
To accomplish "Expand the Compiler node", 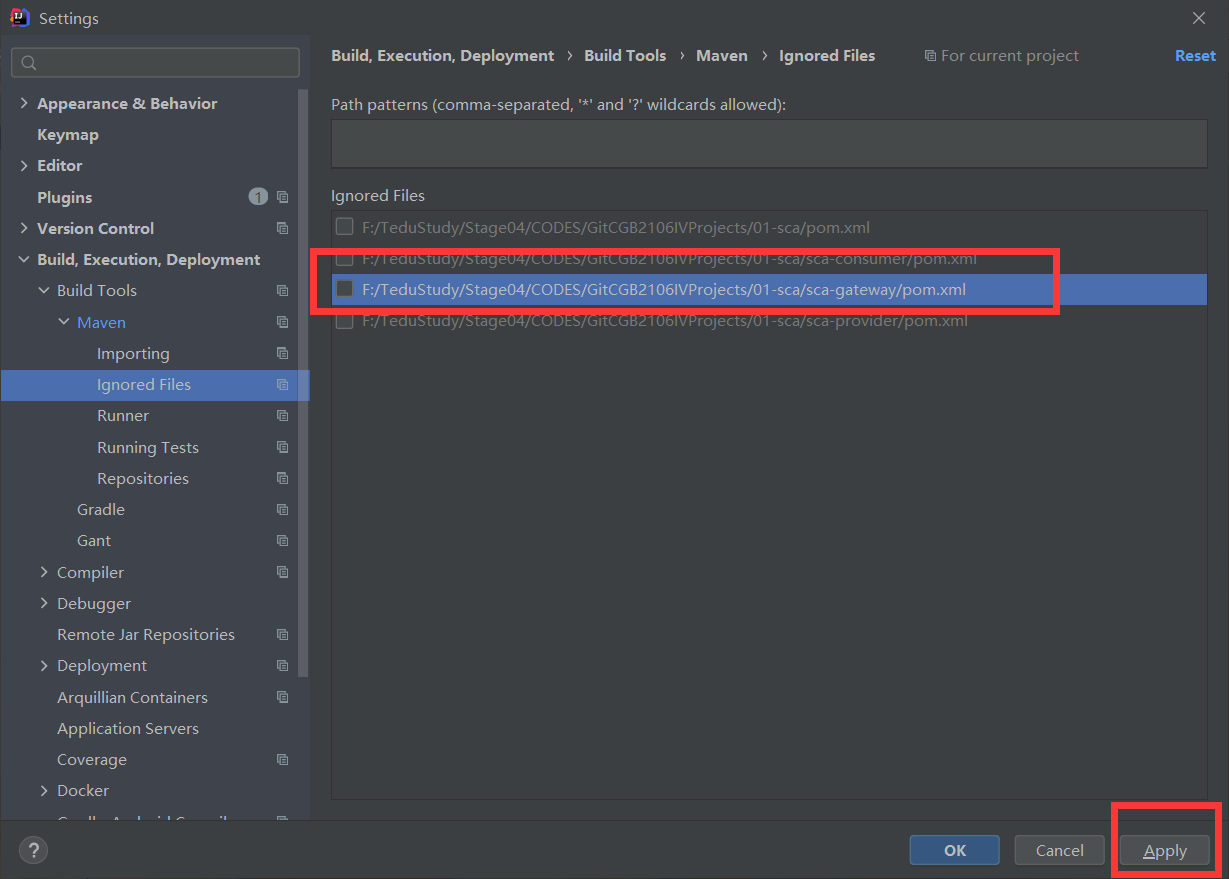I will pos(44,572).
